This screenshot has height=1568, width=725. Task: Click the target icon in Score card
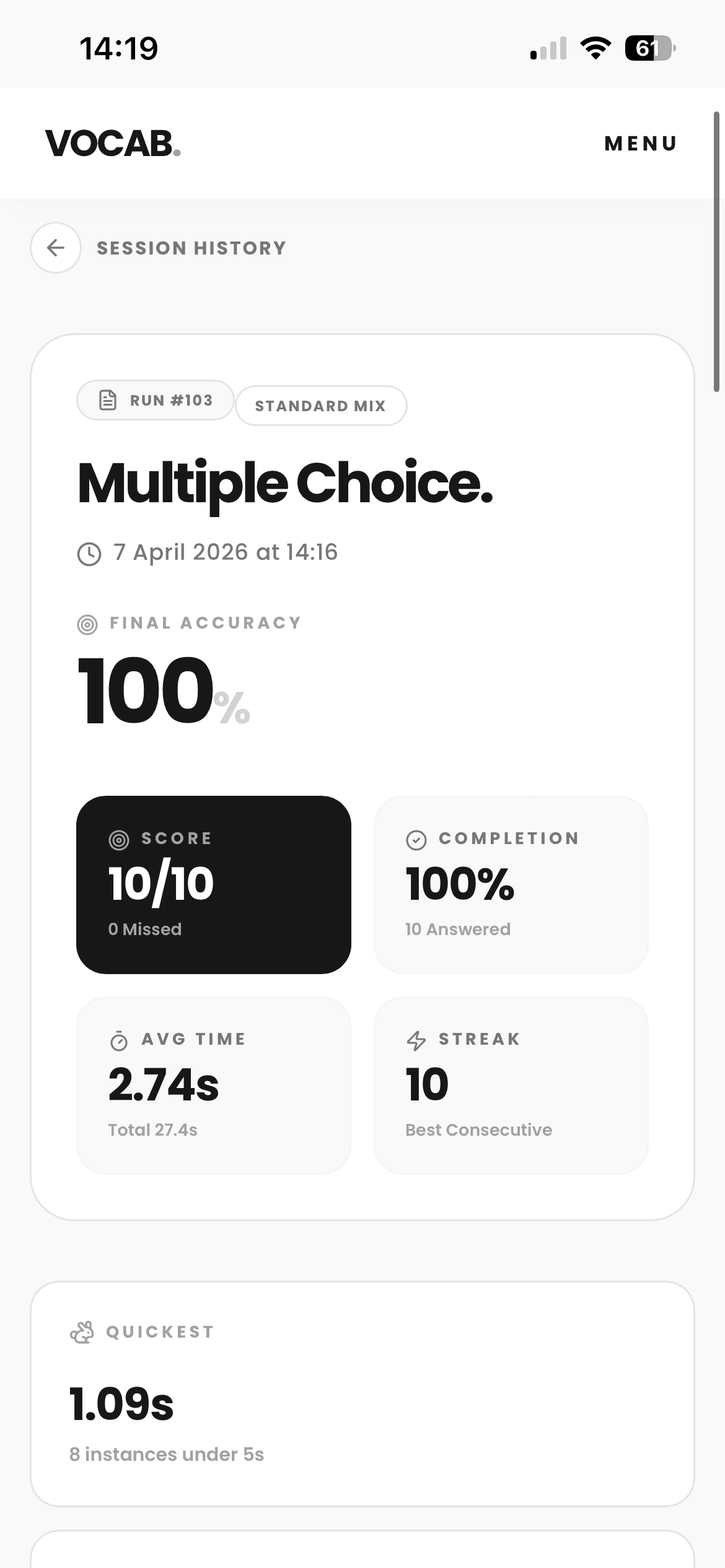(x=119, y=840)
